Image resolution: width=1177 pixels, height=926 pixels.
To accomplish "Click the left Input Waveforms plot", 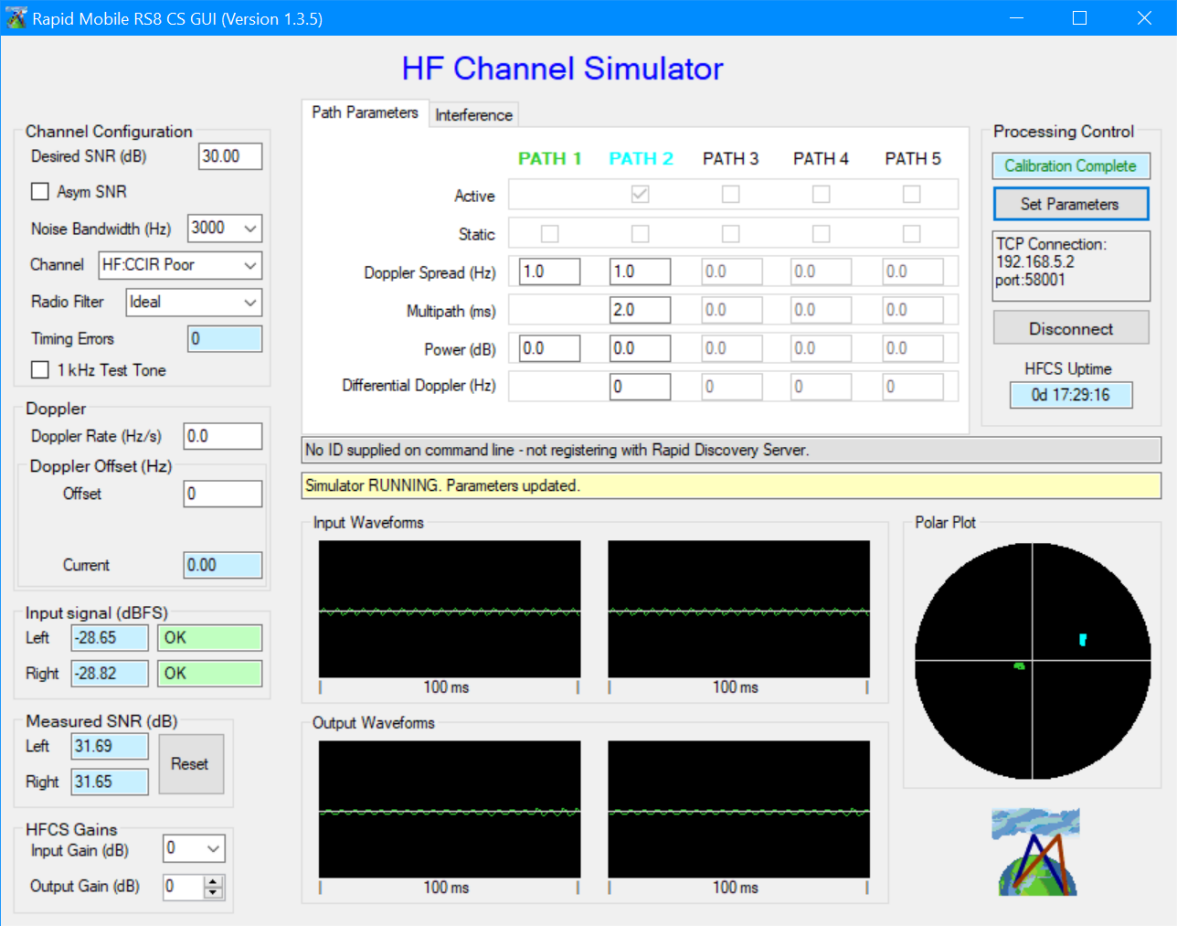I will (x=450, y=609).
